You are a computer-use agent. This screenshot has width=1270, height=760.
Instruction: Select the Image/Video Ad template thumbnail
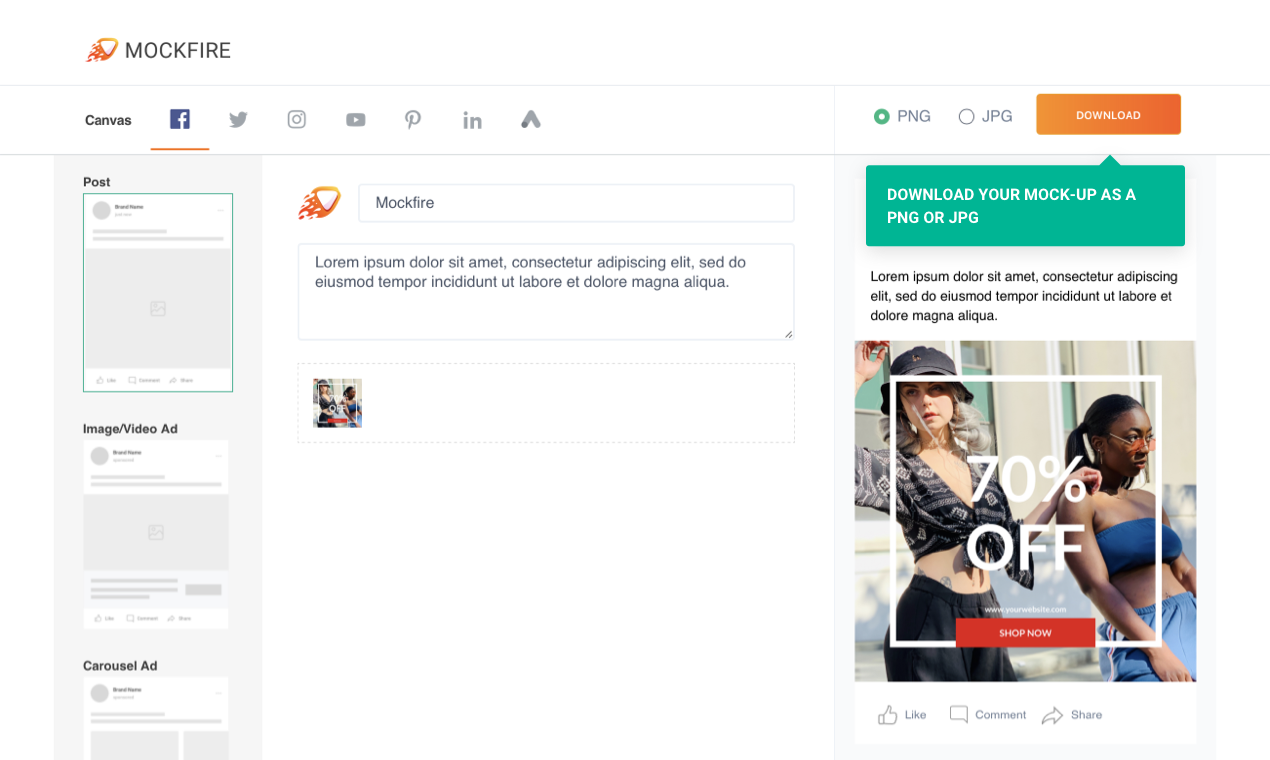pyautogui.click(x=156, y=534)
